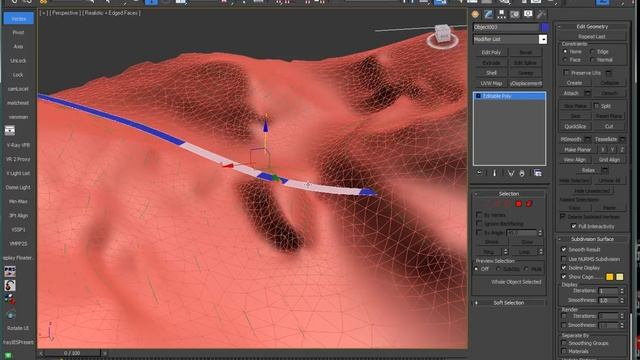Open the Modify command panel tab
The width and height of the screenshot is (640, 360).
488,14
